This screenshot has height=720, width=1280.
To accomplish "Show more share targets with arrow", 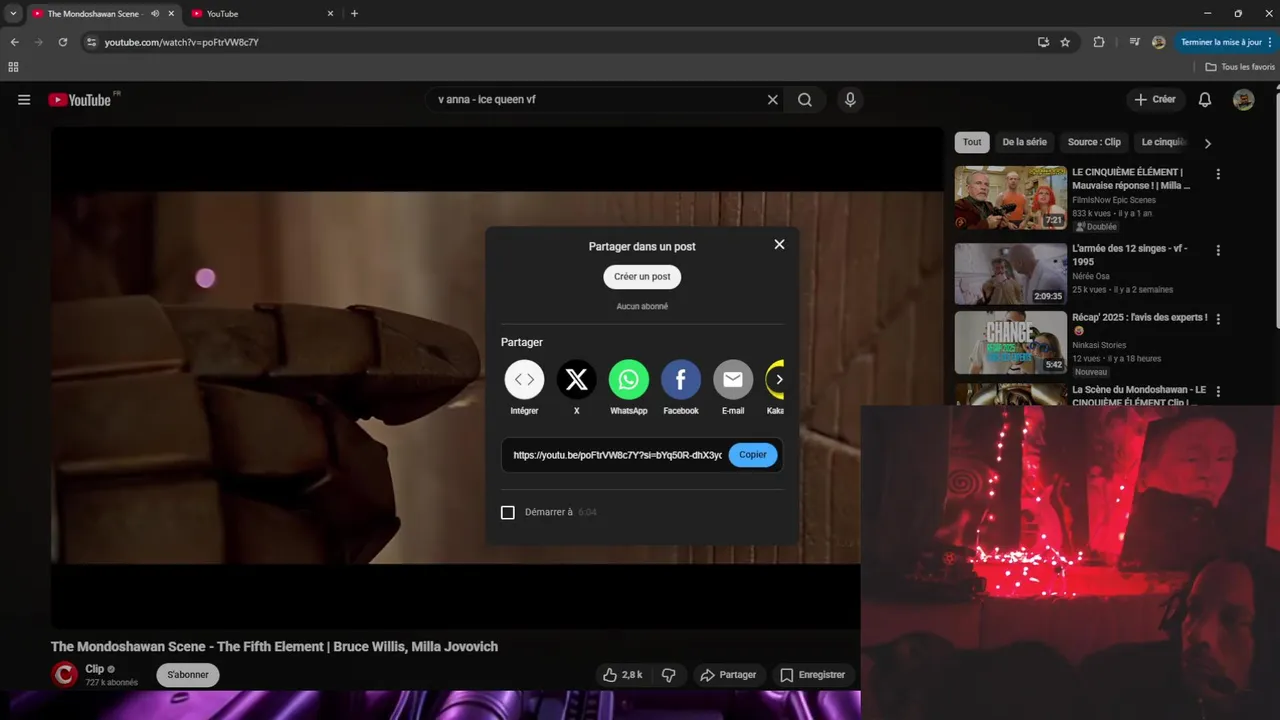I will [x=778, y=380].
